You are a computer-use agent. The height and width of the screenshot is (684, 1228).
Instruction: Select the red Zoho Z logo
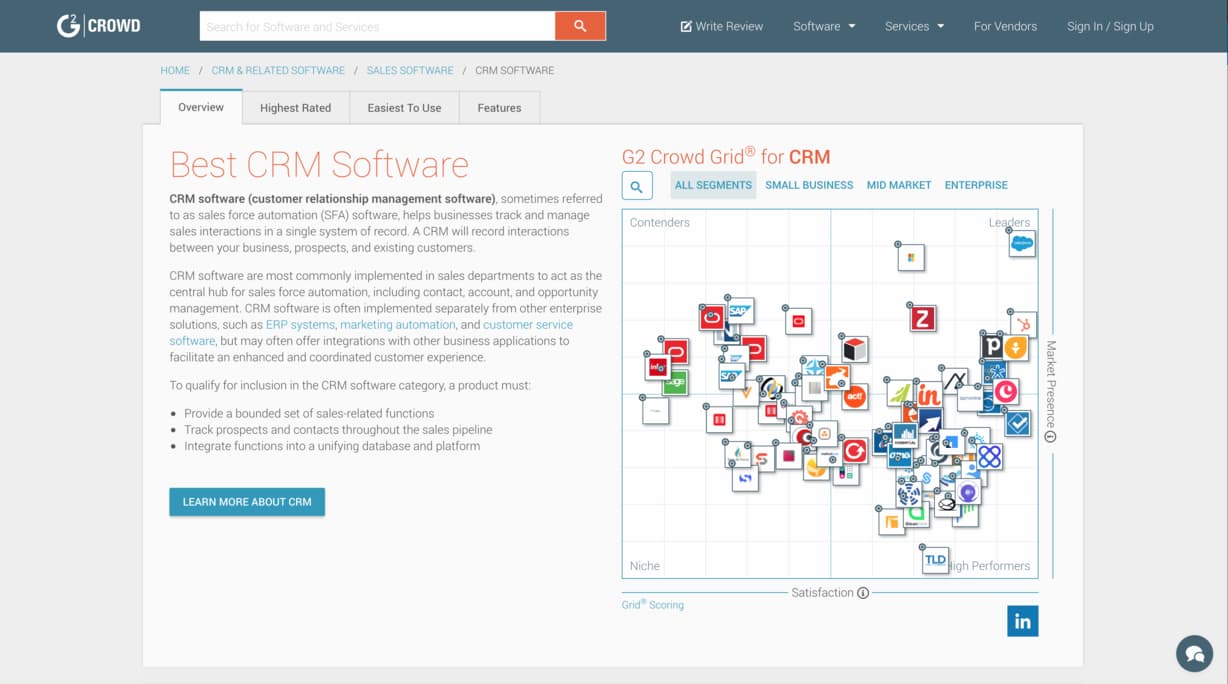(x=922, y=318)
